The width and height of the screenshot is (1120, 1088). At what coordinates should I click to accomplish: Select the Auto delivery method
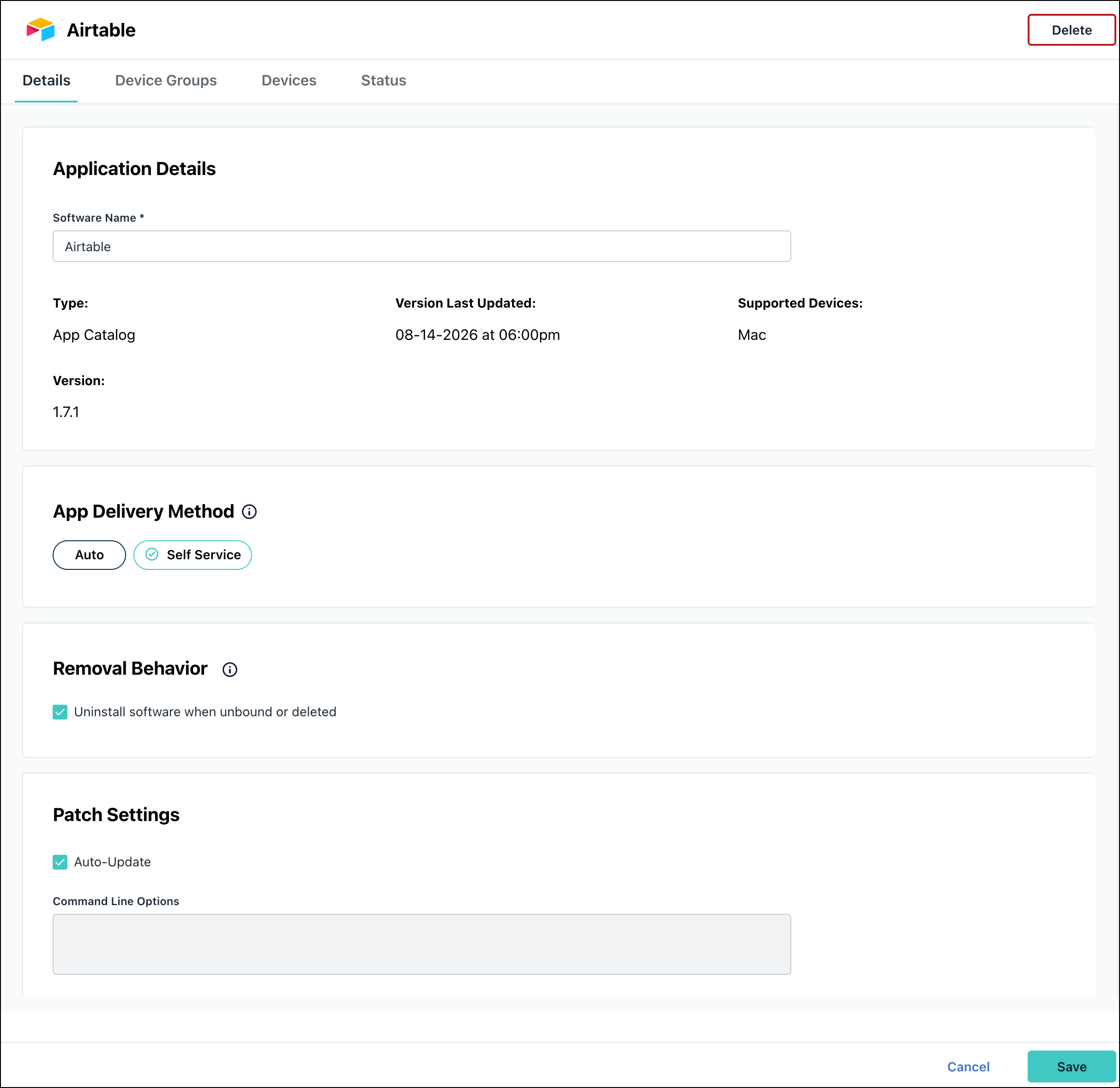click(x=89, y=555)
